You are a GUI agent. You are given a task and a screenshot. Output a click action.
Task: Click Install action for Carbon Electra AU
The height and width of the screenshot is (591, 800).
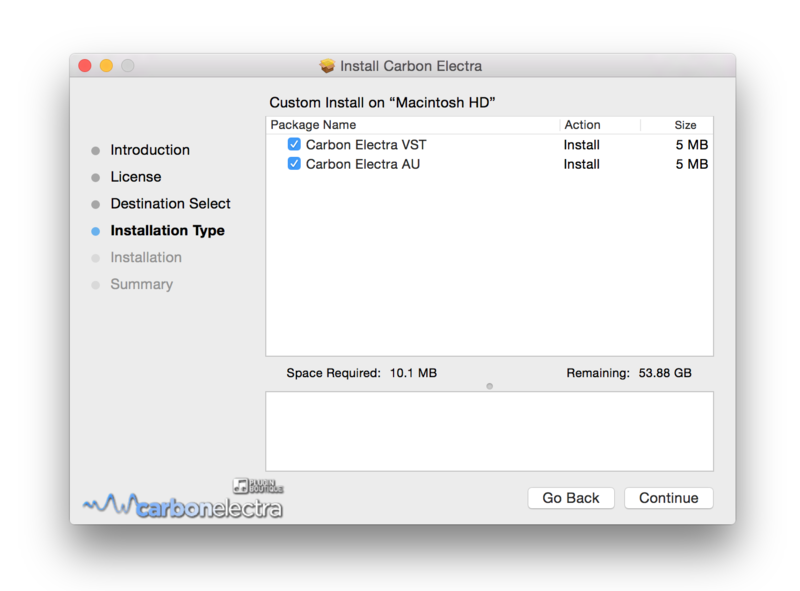pos(581,164)
